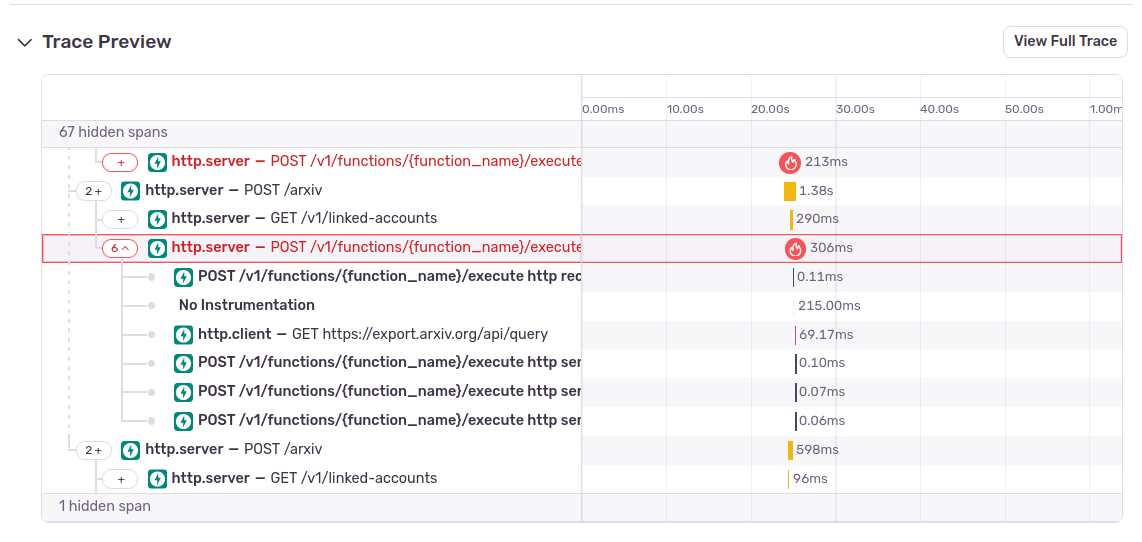This screenshot has width=1142, height=542.
Task: Open the View Full Trace button
Action: (x=1064, y=42)
